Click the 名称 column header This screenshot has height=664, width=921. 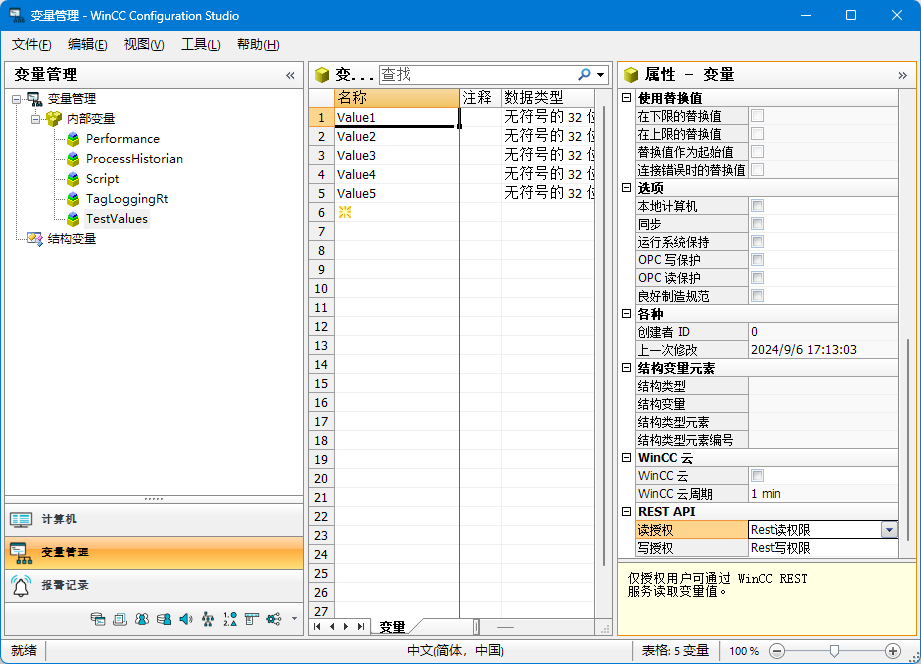pyautogui.click(x=396, y=98)
